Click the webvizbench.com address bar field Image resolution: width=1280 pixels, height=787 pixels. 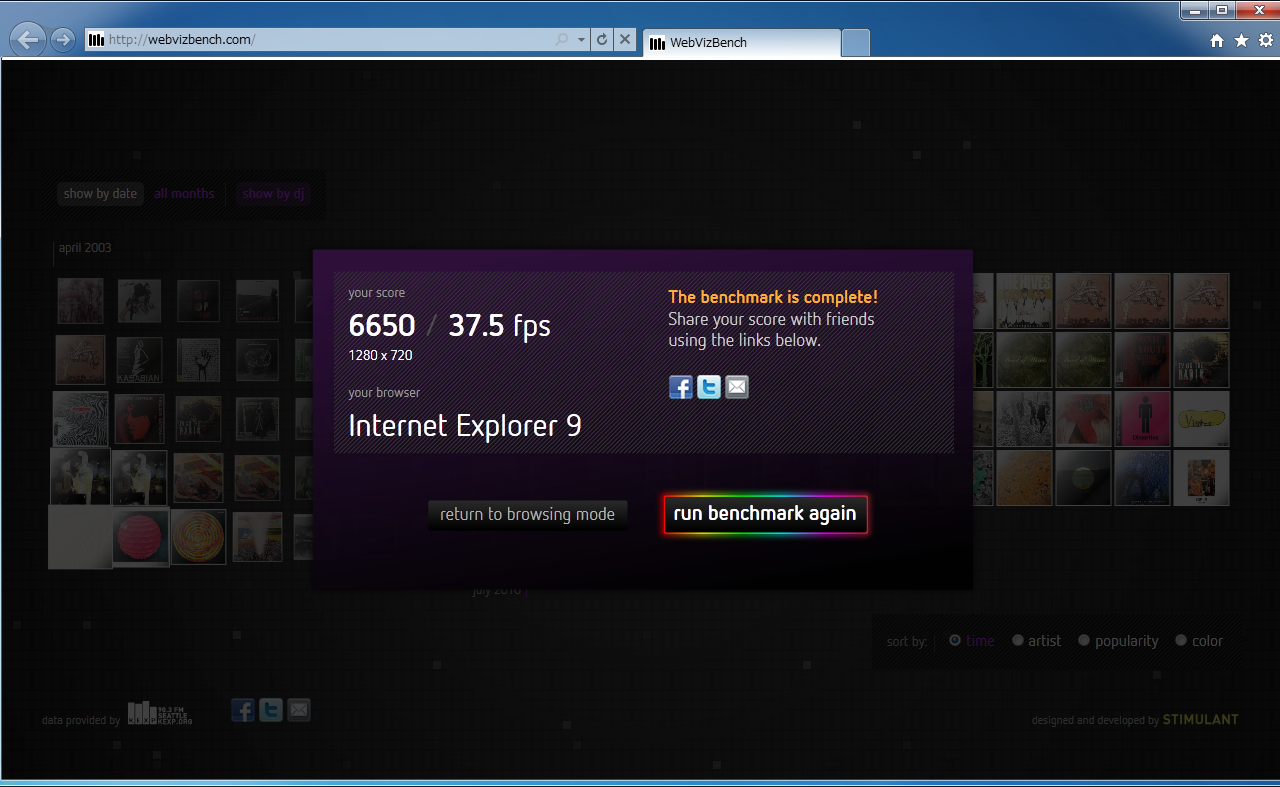click(320, 40)
